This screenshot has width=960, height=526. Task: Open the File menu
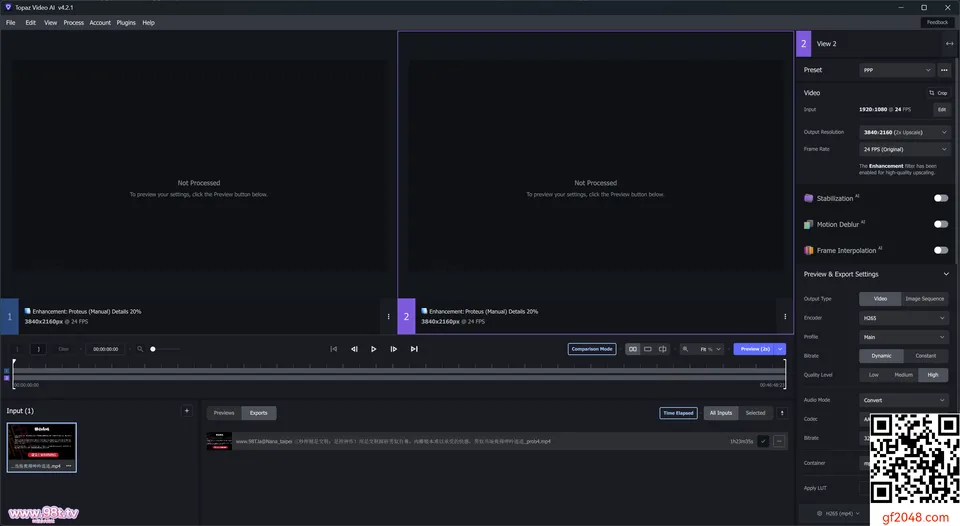(10, 23)
